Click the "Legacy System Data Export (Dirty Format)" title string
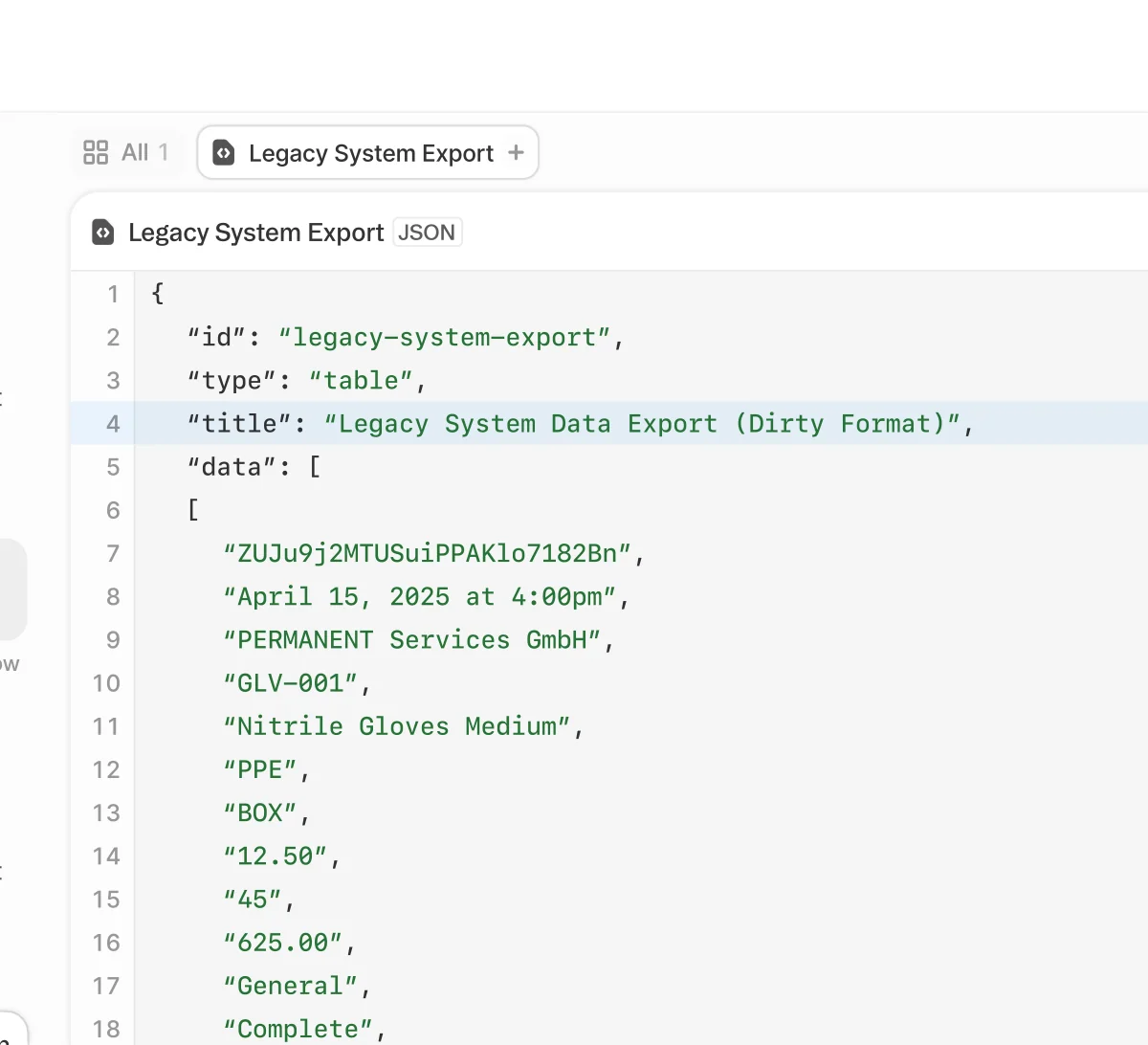Viewport: 1148px width, 1045px height. pos(641,424)
